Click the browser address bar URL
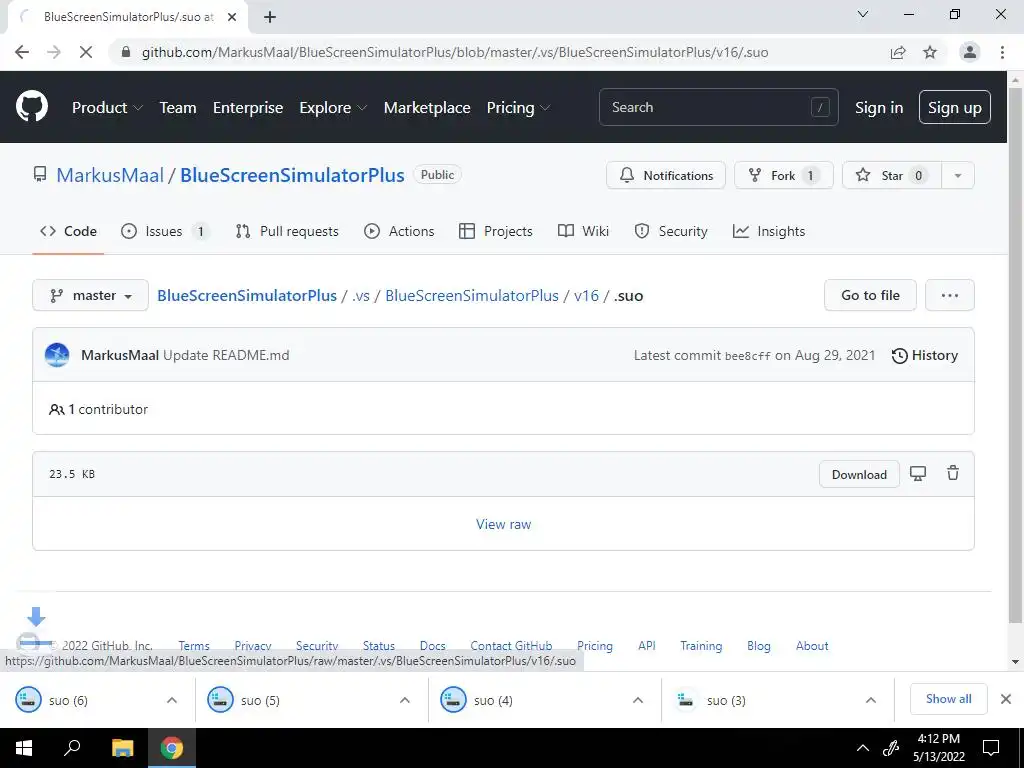This screenshot has width=1024, height=768. click(x=455, y=52)
